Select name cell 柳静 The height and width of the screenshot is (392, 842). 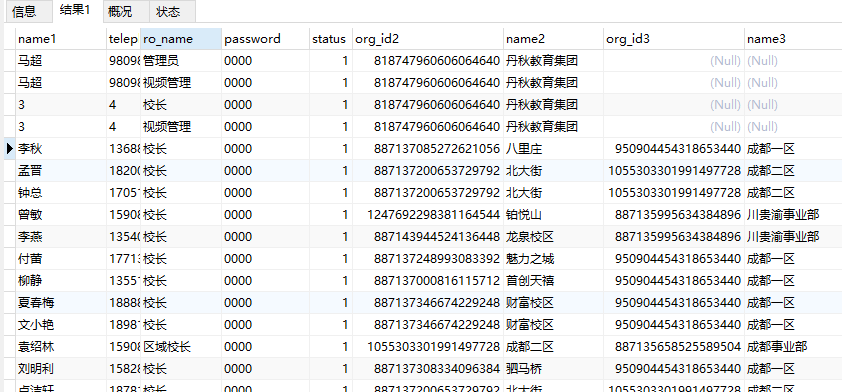click(61, 281)
